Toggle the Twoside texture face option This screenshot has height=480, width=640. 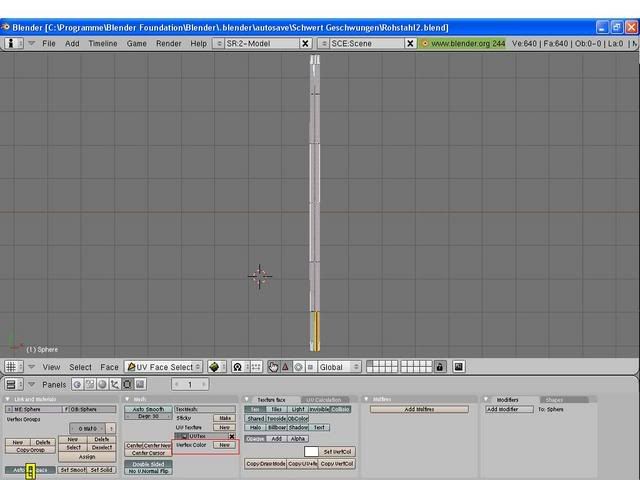[x=276, y=418]
